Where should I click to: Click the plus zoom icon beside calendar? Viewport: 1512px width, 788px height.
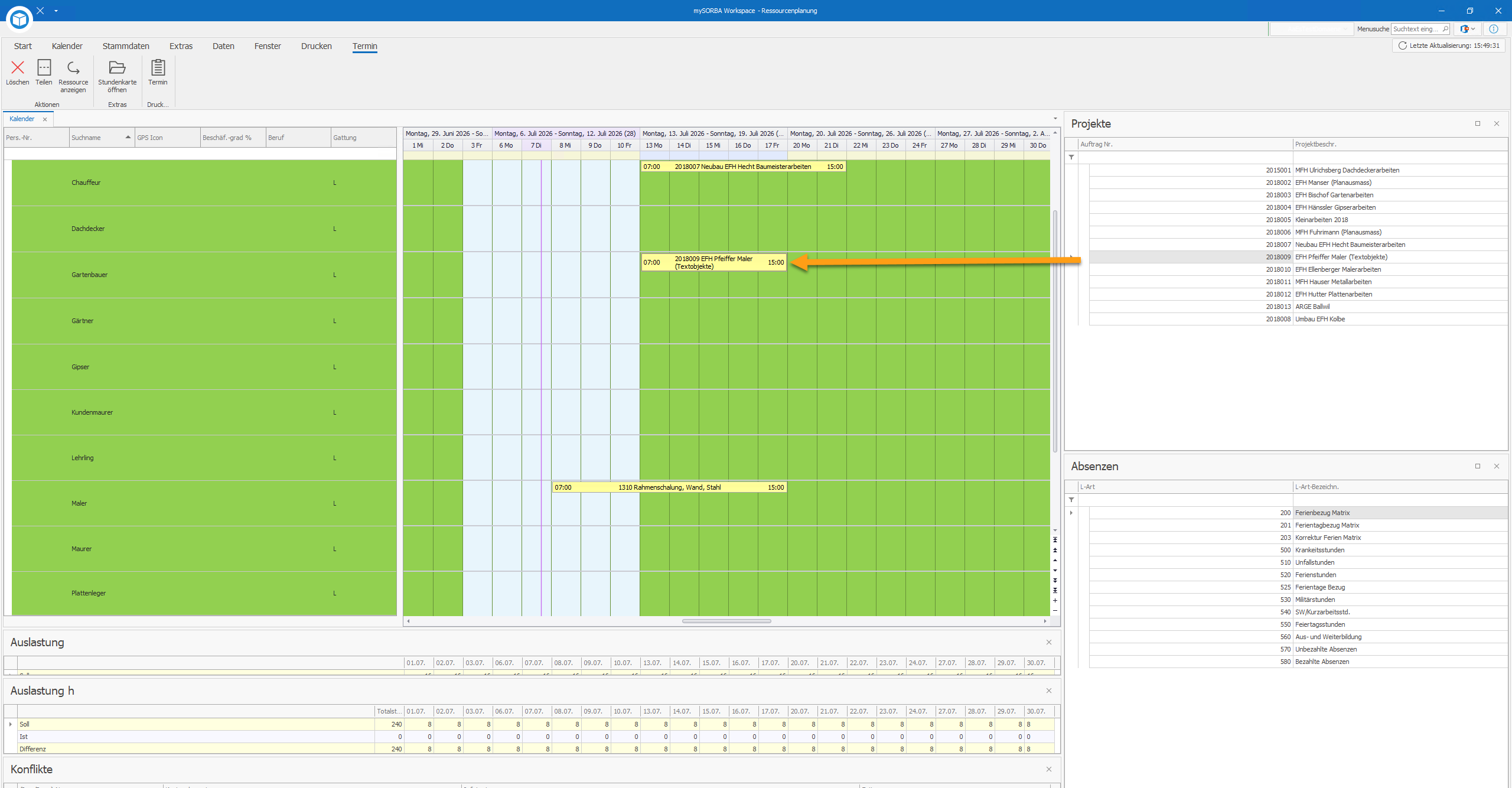[1055, 601]
